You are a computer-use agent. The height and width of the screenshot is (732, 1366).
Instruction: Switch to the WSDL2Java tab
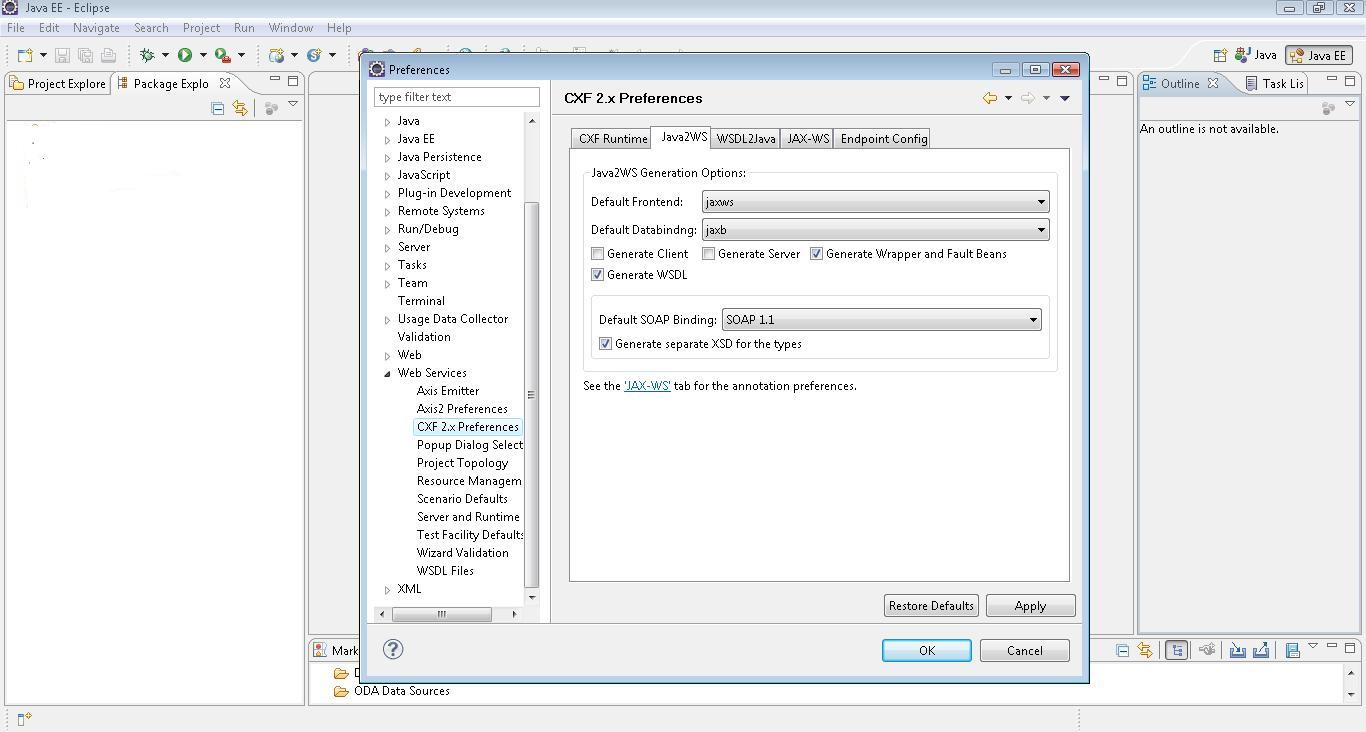pos(745,138)
